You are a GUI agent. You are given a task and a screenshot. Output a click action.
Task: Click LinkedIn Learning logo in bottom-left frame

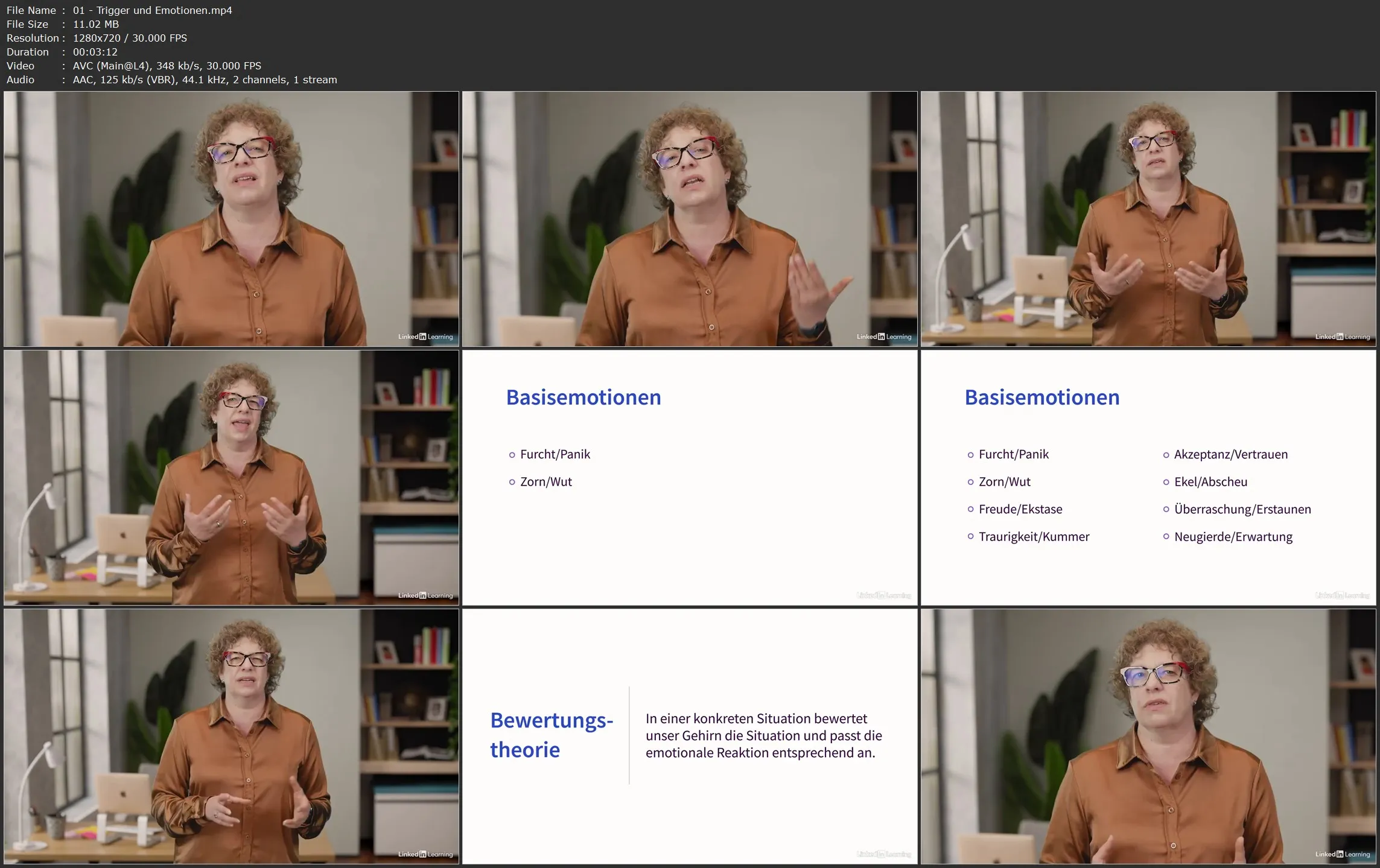(x=425, y=854)
